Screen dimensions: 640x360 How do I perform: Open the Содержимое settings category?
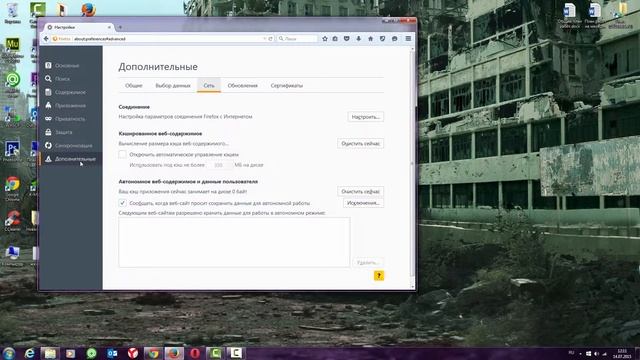coord(71,92)
